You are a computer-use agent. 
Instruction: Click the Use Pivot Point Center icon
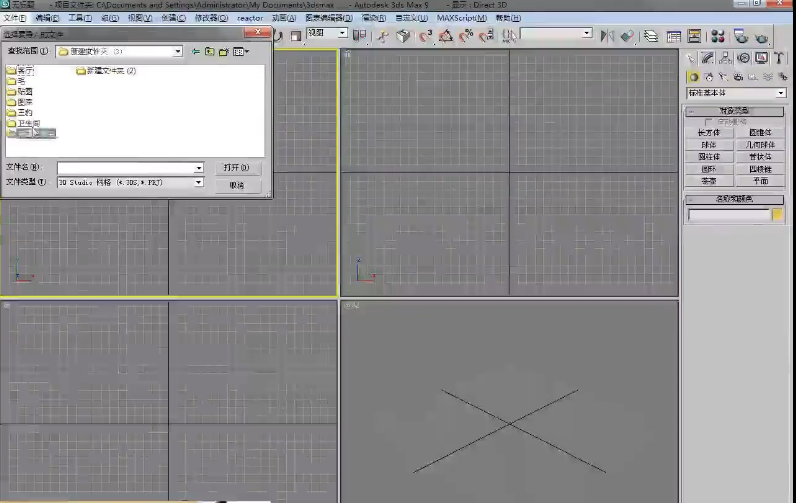(x=359, y=35)
